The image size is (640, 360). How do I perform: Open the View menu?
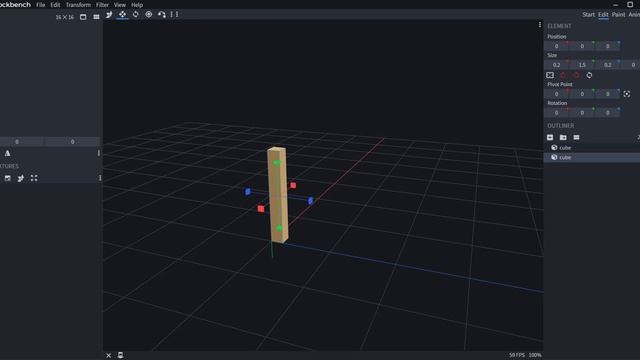[x=120, y=5]
